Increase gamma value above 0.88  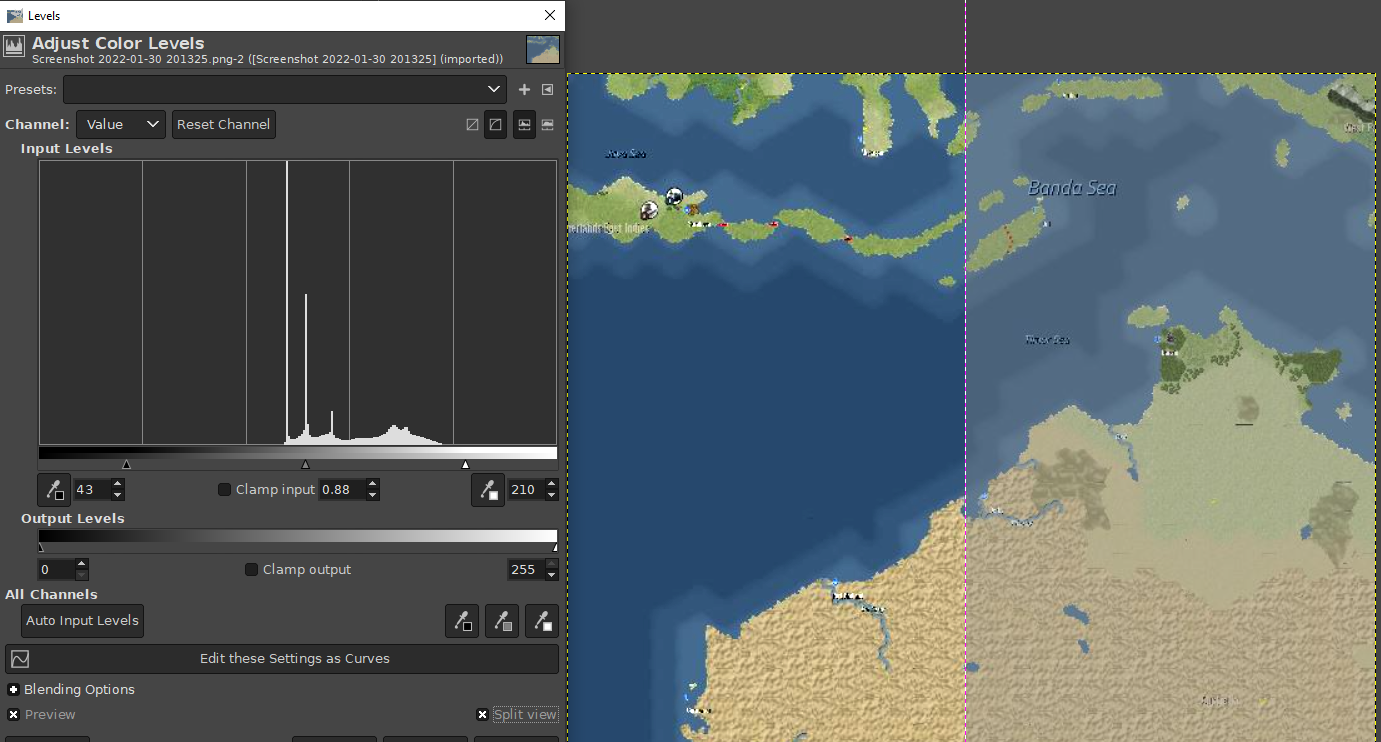373,485
